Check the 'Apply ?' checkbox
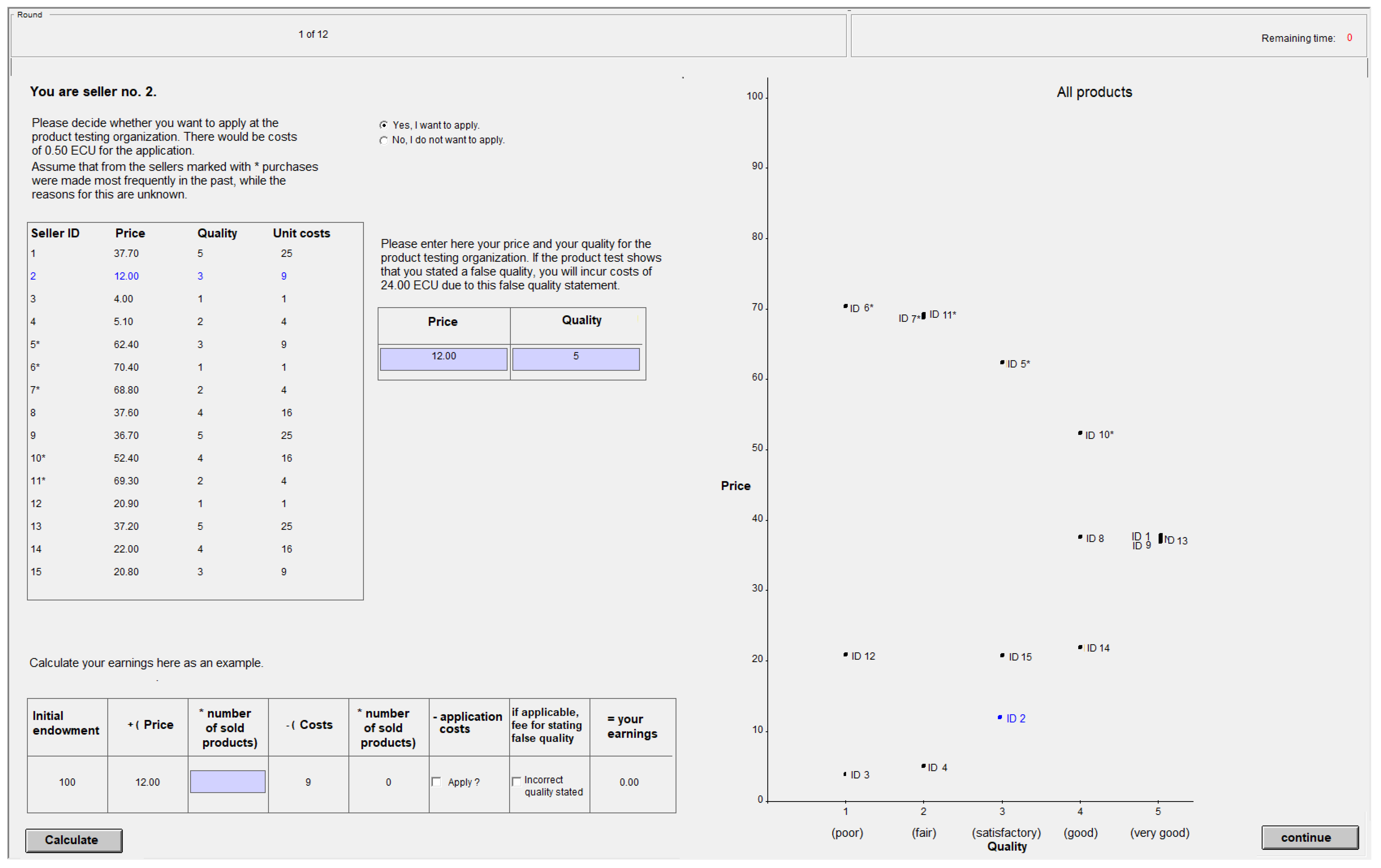This screenshot has width=1381, height=868. click(x=436, y=782)
